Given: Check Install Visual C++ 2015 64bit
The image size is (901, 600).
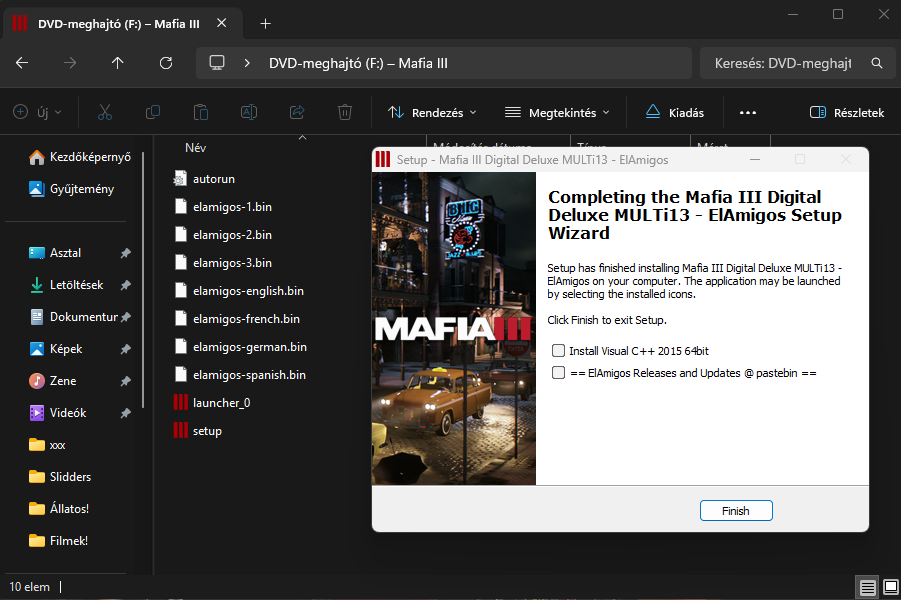Looking at the screenshot, I should click(x=558, y=351).
